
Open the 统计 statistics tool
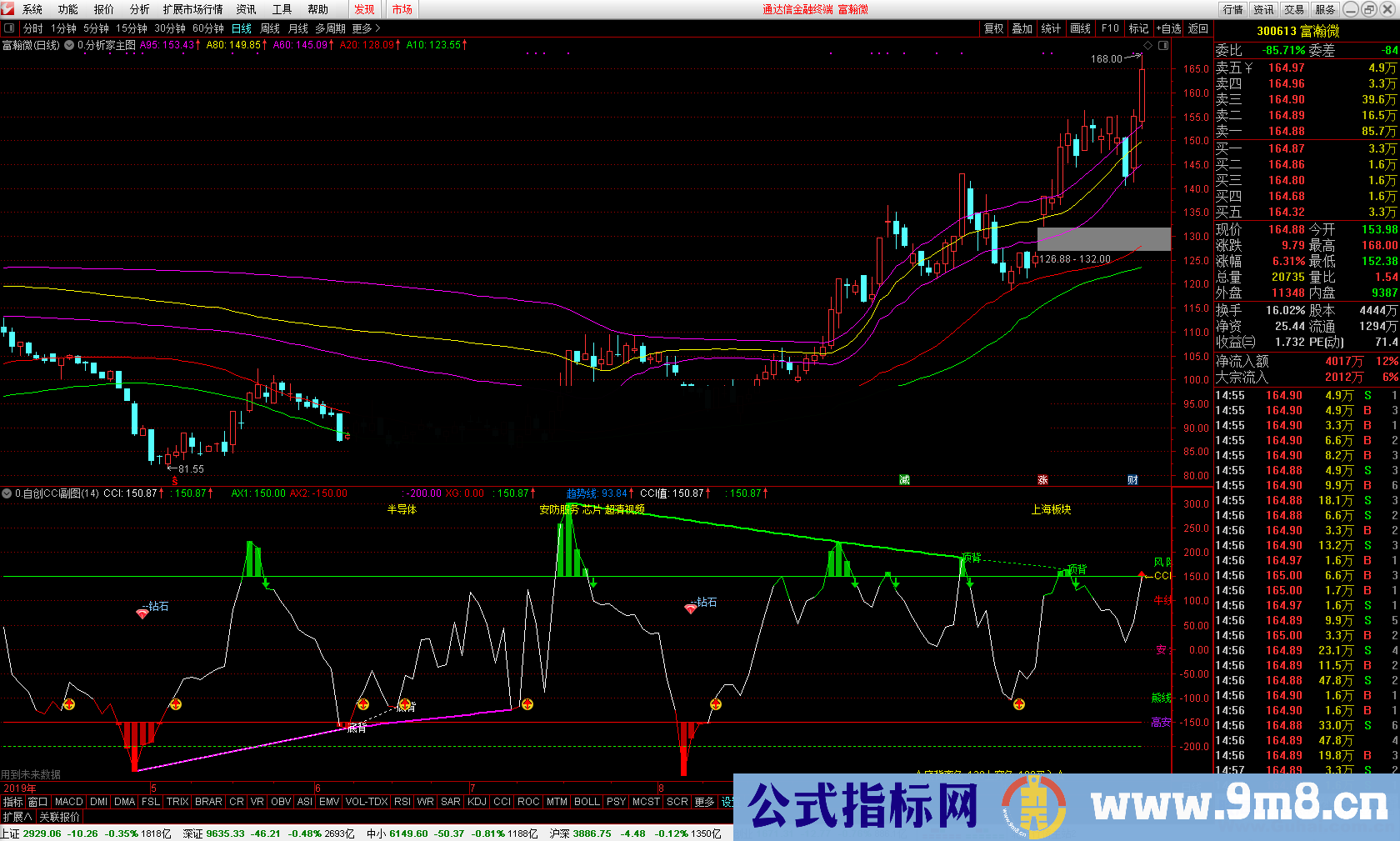point(1052,28)
